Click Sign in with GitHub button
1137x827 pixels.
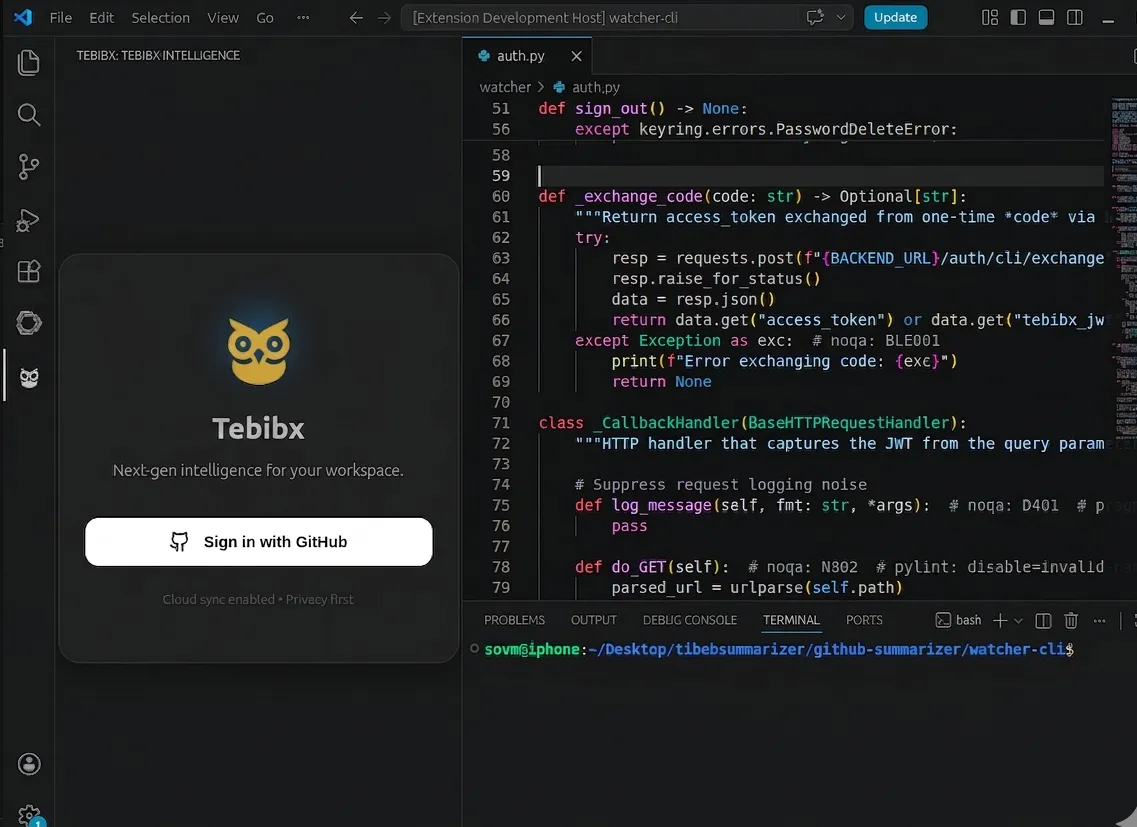pos(258,542)
